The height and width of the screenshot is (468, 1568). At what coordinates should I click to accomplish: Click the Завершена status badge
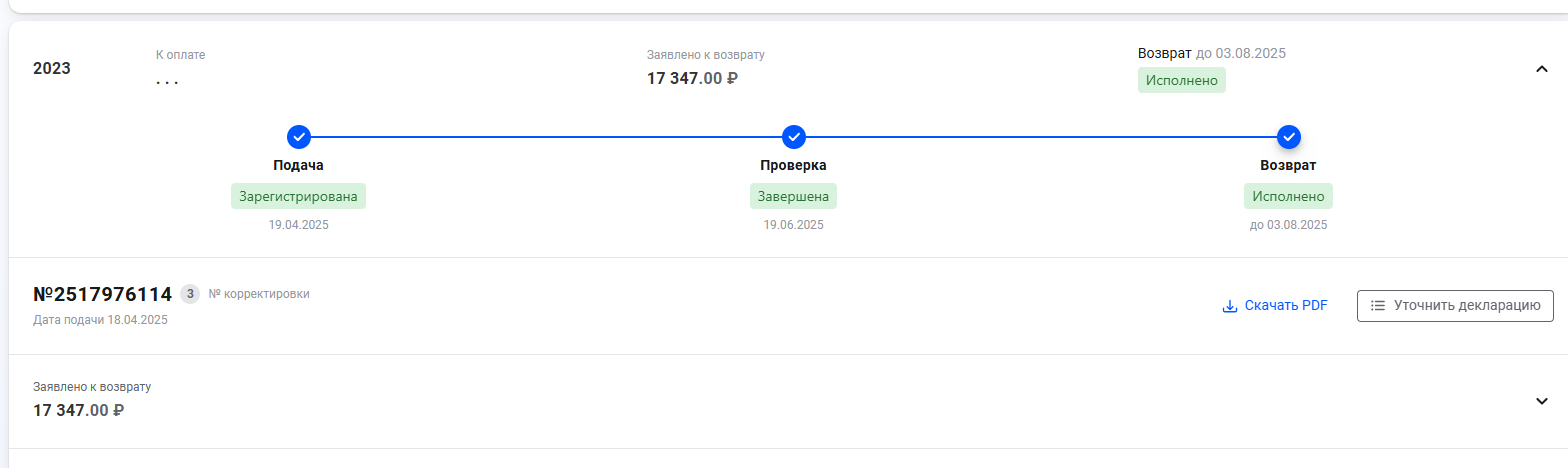pyautogui.click(x=793, y=196)
